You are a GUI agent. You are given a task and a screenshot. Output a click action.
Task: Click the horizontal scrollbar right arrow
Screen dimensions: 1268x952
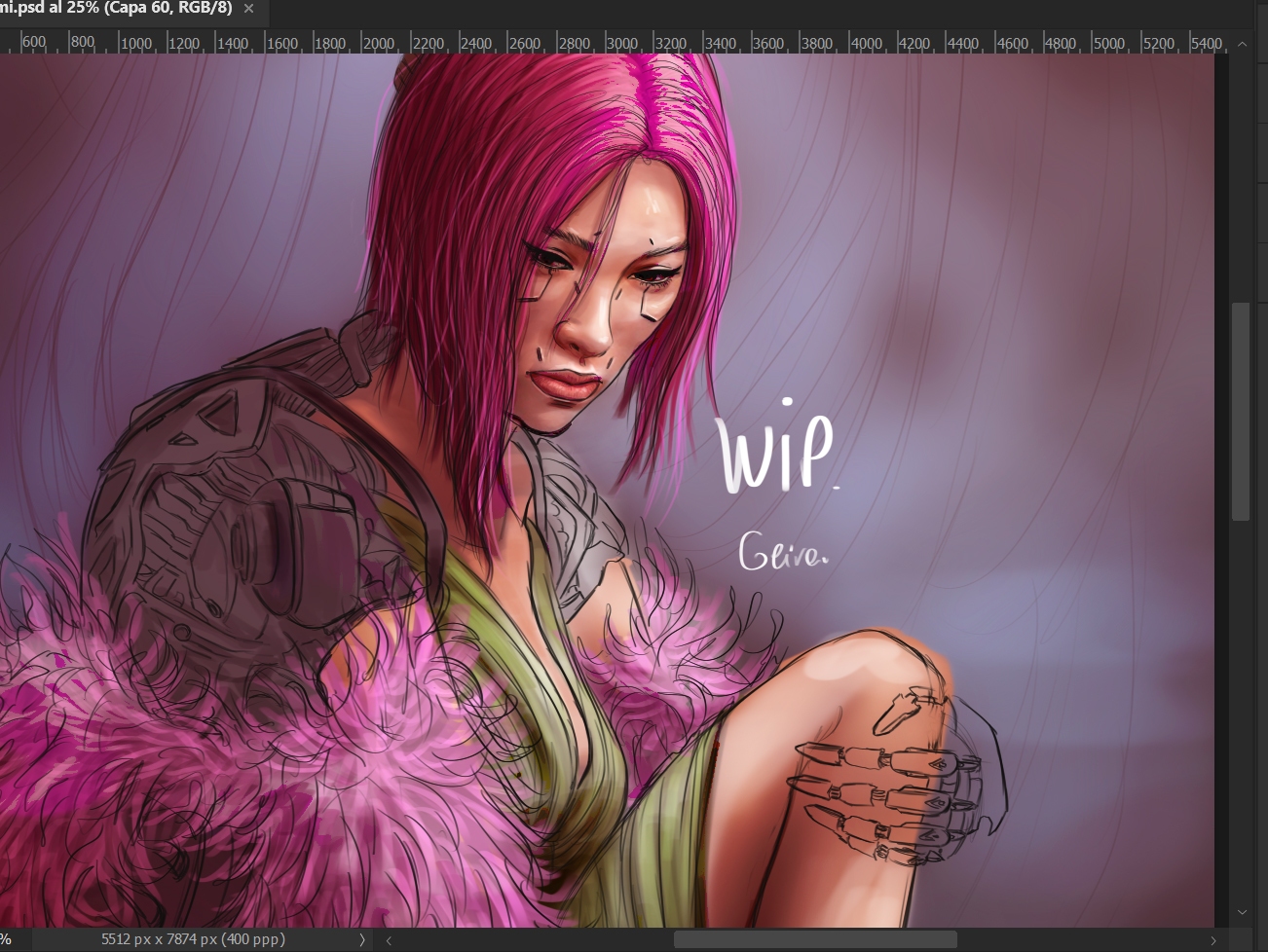point(1213,940)
